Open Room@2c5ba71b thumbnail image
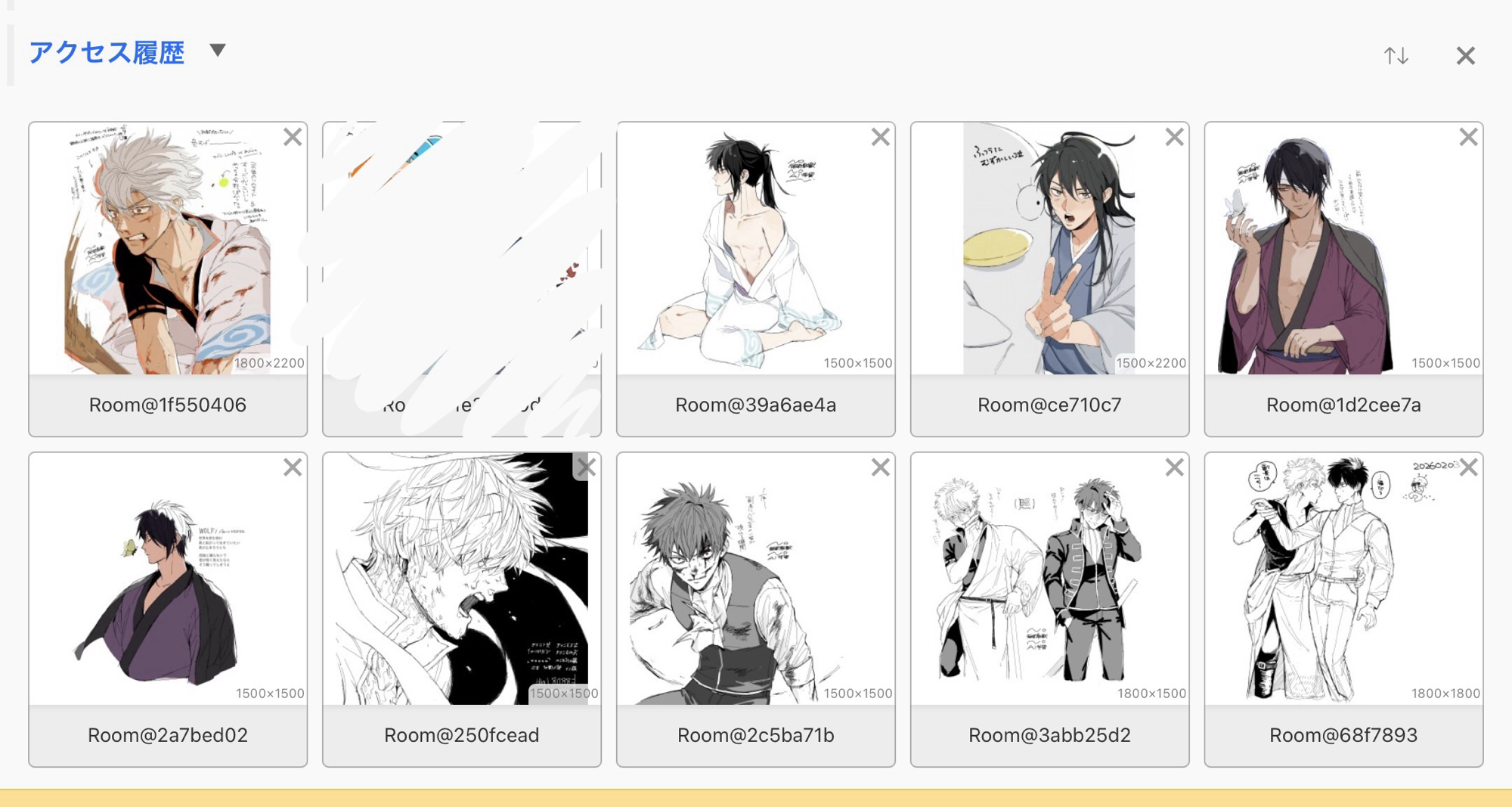1512x807 pixels. pyautogui.click(x=756, y=579)
